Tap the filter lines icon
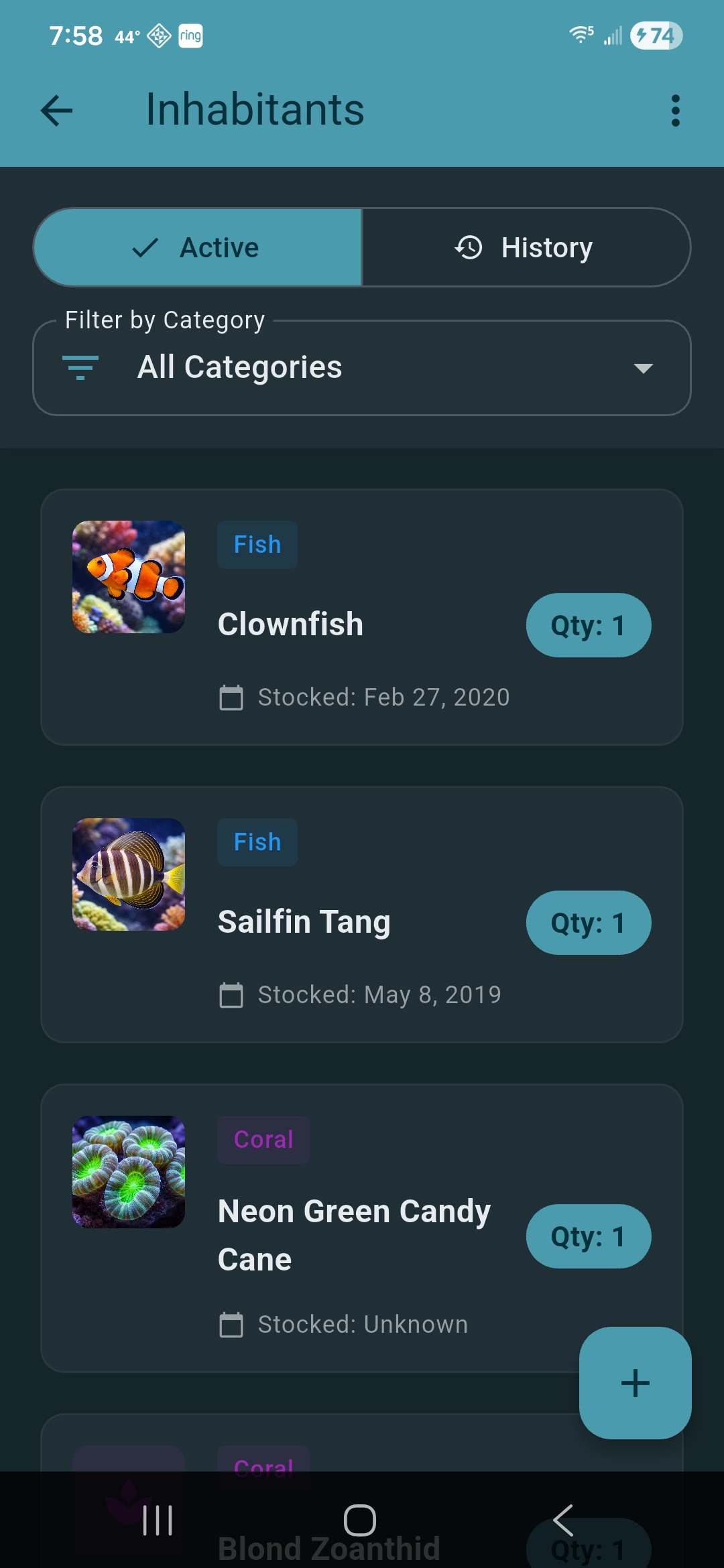 [x=80, y=368]
